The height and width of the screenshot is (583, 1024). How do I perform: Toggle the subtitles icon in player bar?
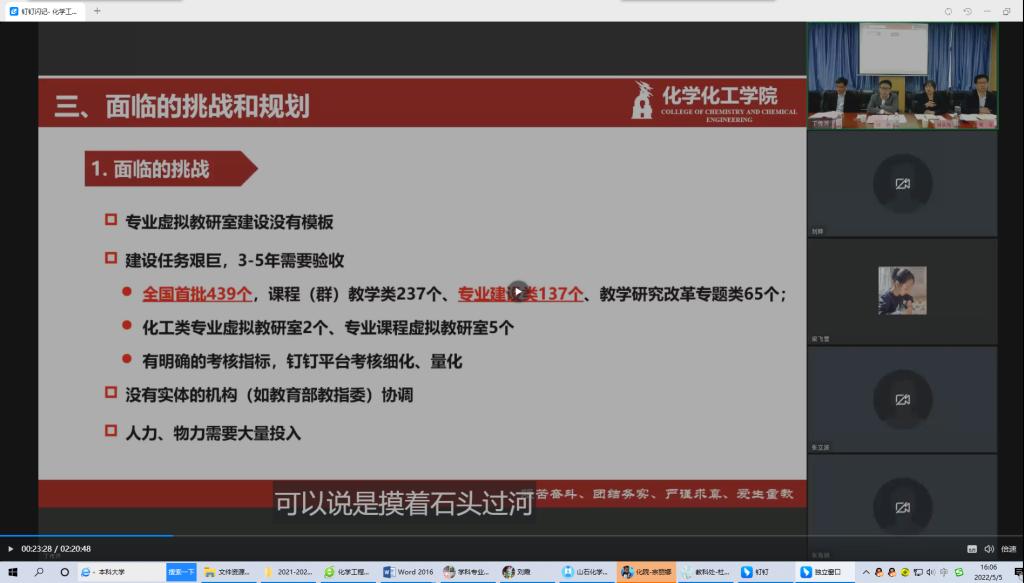point(971,549)
